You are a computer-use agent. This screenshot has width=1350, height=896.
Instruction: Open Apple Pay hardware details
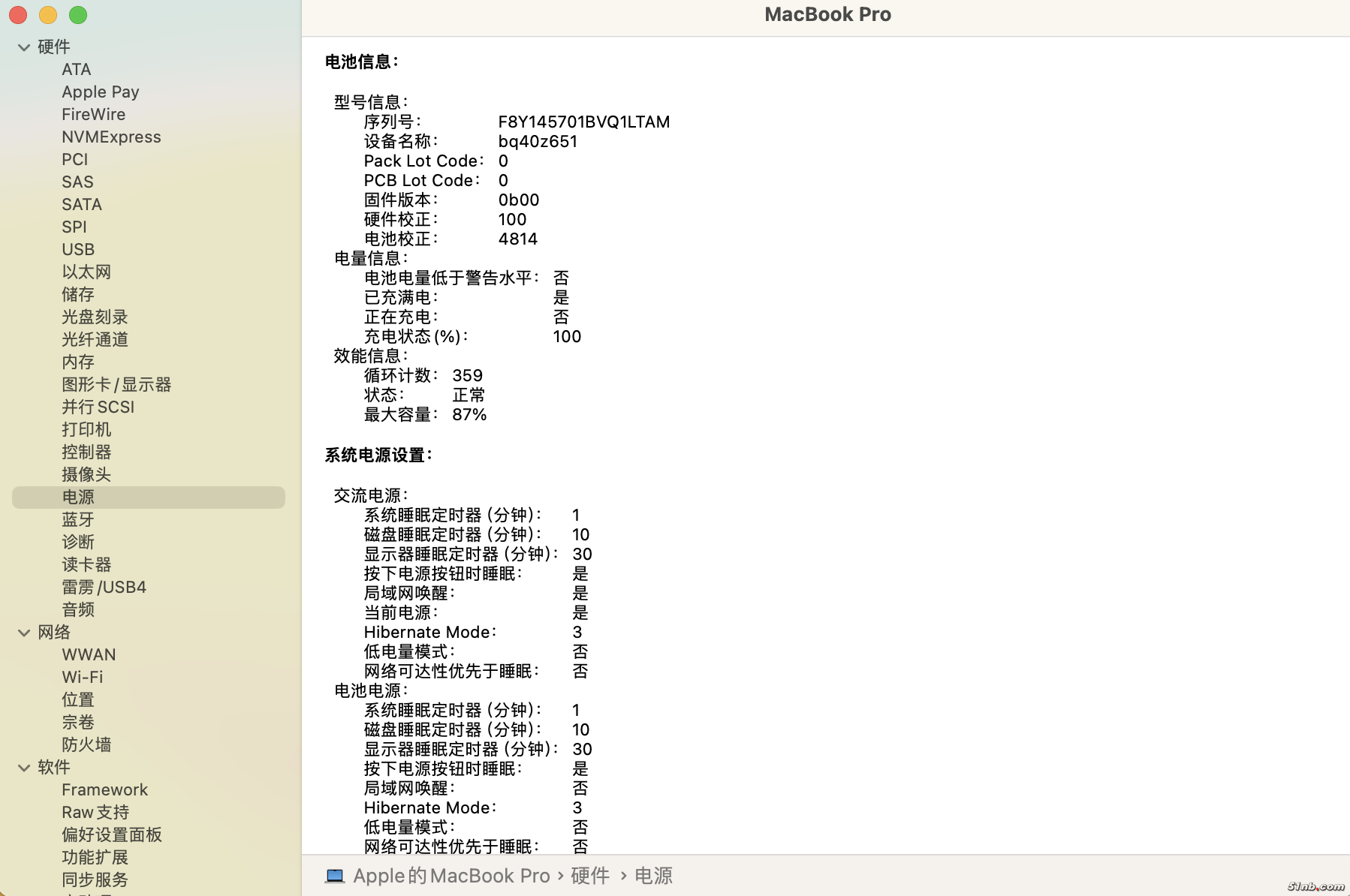100,92
